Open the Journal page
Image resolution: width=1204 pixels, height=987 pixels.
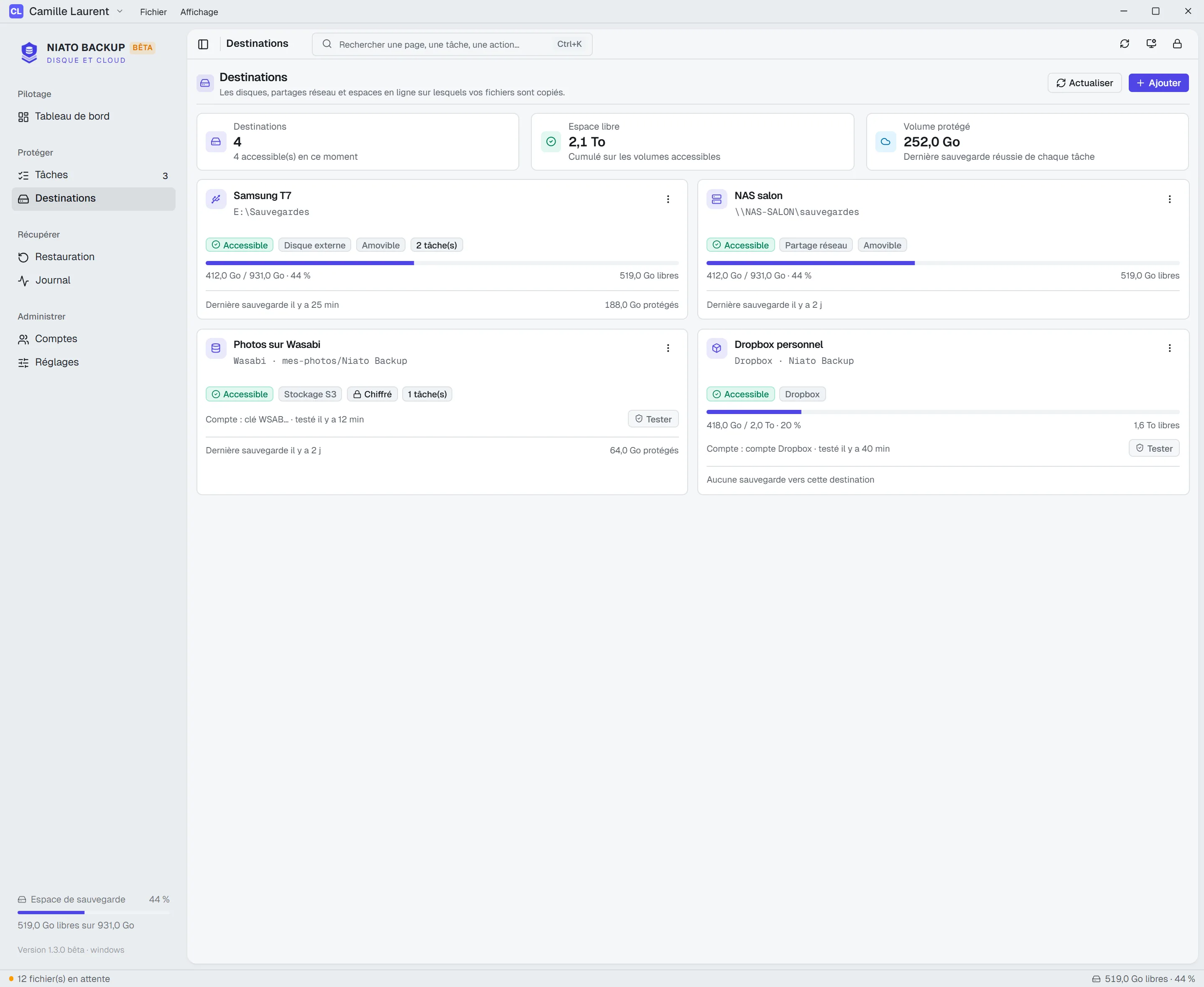[93, 280]
